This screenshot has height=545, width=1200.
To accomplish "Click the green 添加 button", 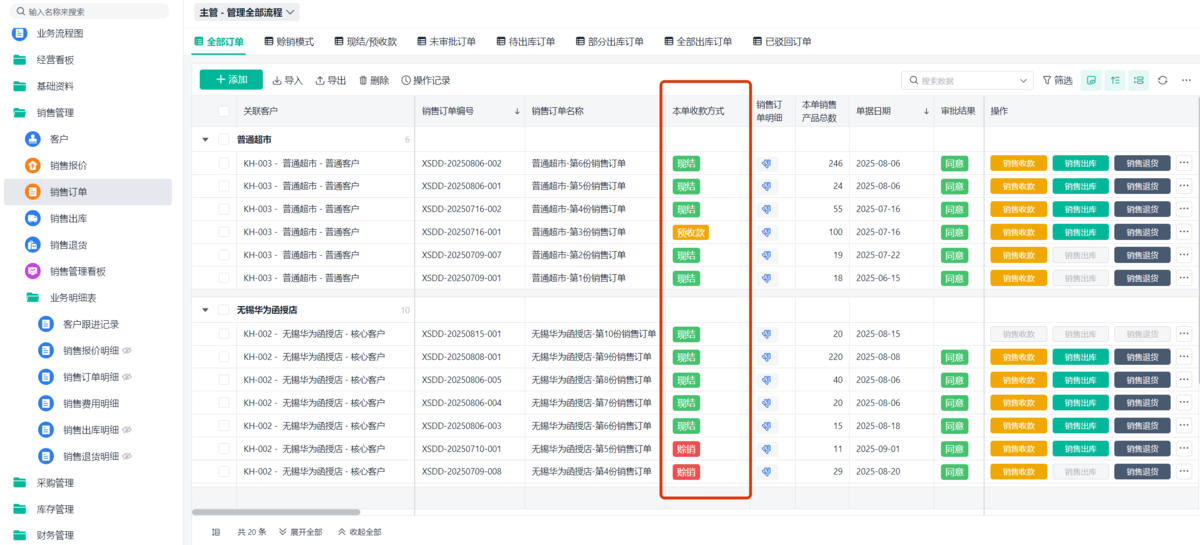I will pyautogui.click(x=231, y=80).
